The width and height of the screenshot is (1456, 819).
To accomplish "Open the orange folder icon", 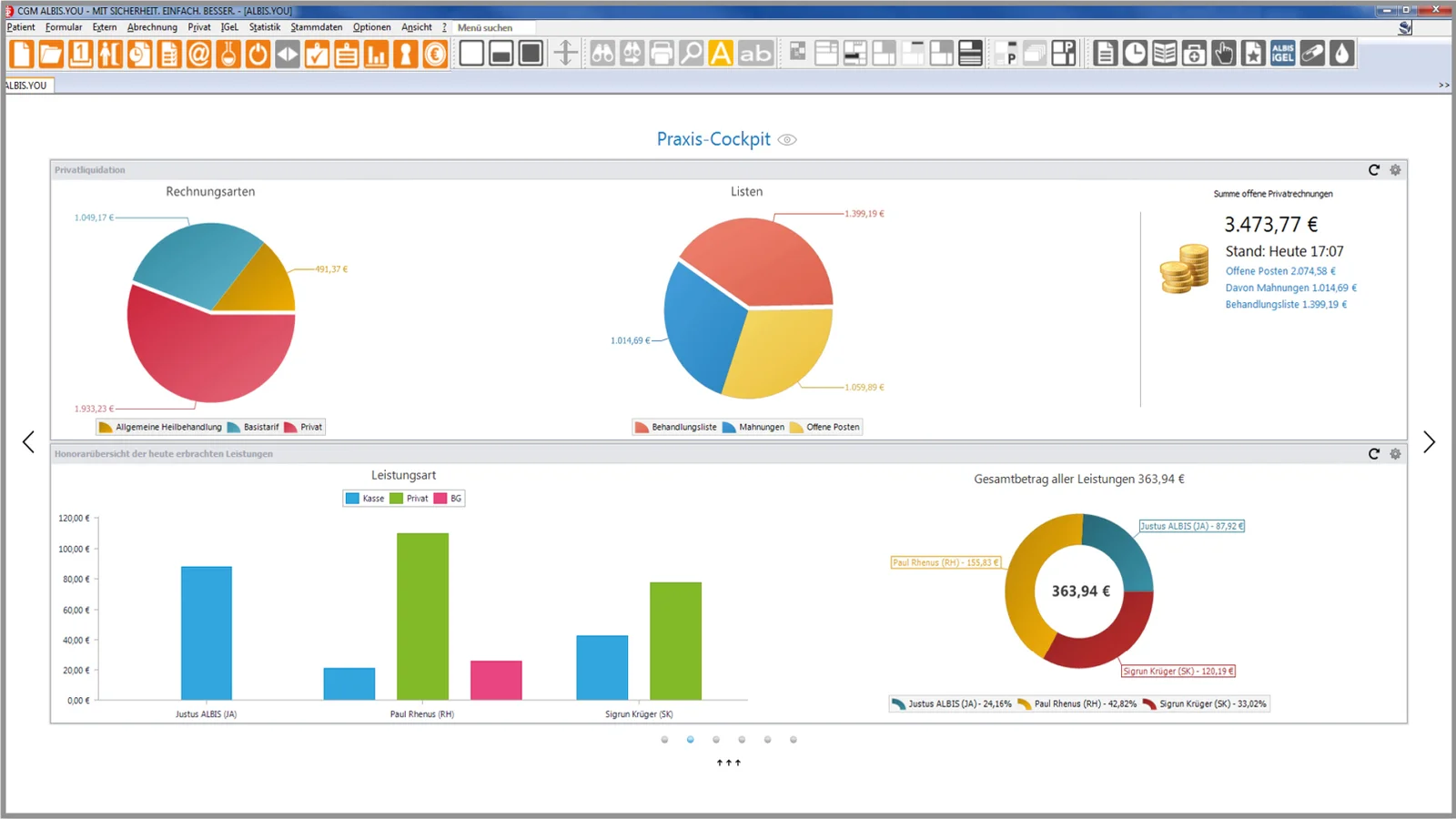I will pos(51,54).
